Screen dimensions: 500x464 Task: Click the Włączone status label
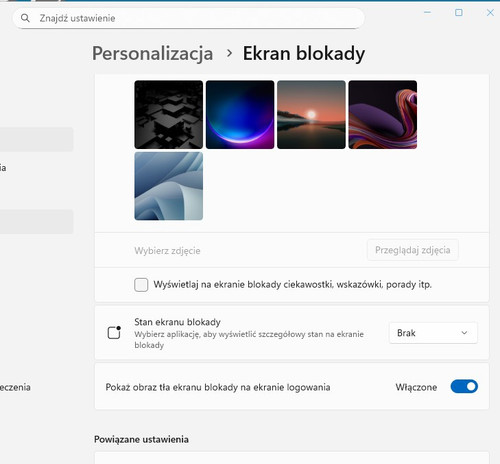(416, 387)
